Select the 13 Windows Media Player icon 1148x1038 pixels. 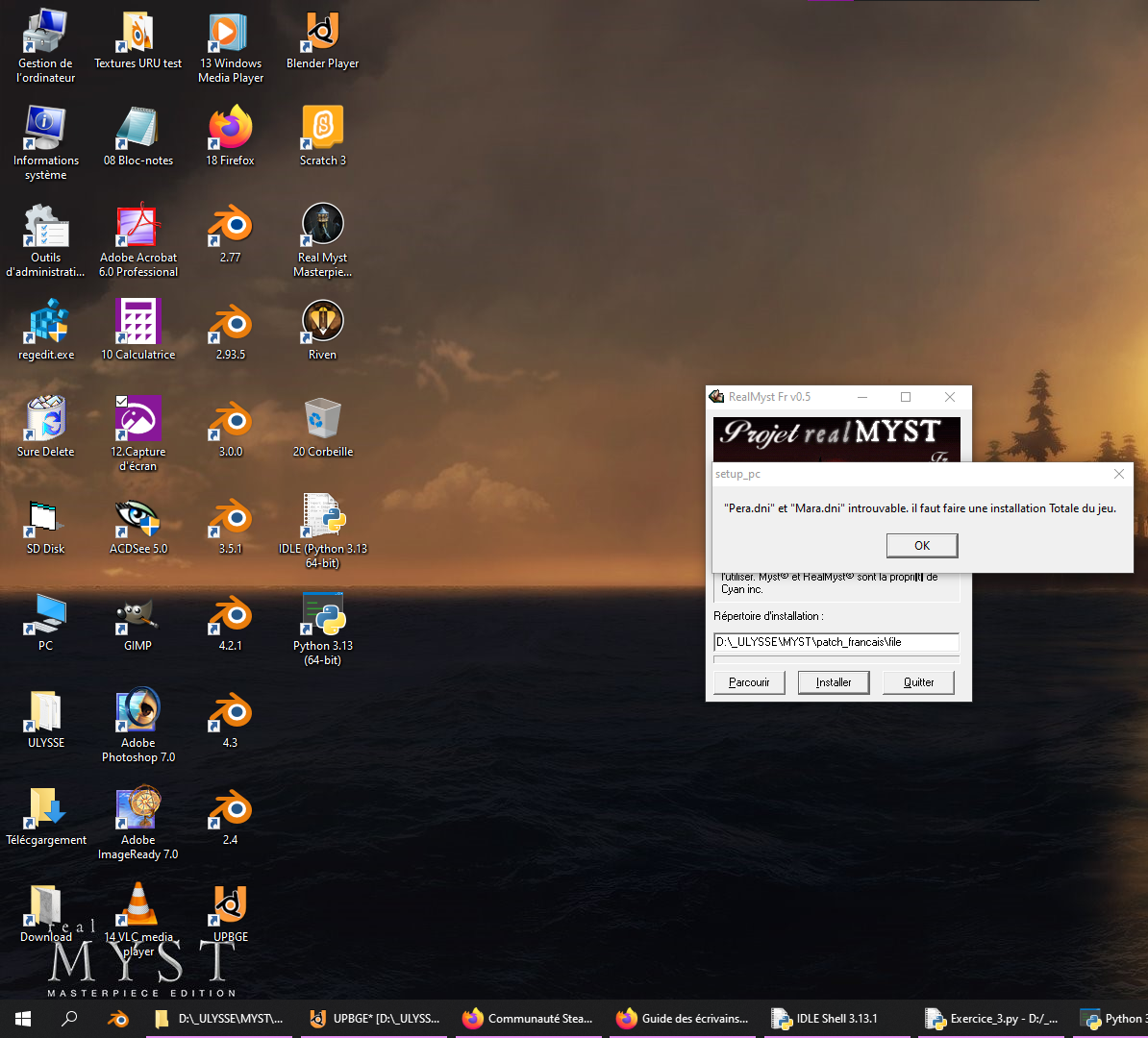click(x=231, y=45)
